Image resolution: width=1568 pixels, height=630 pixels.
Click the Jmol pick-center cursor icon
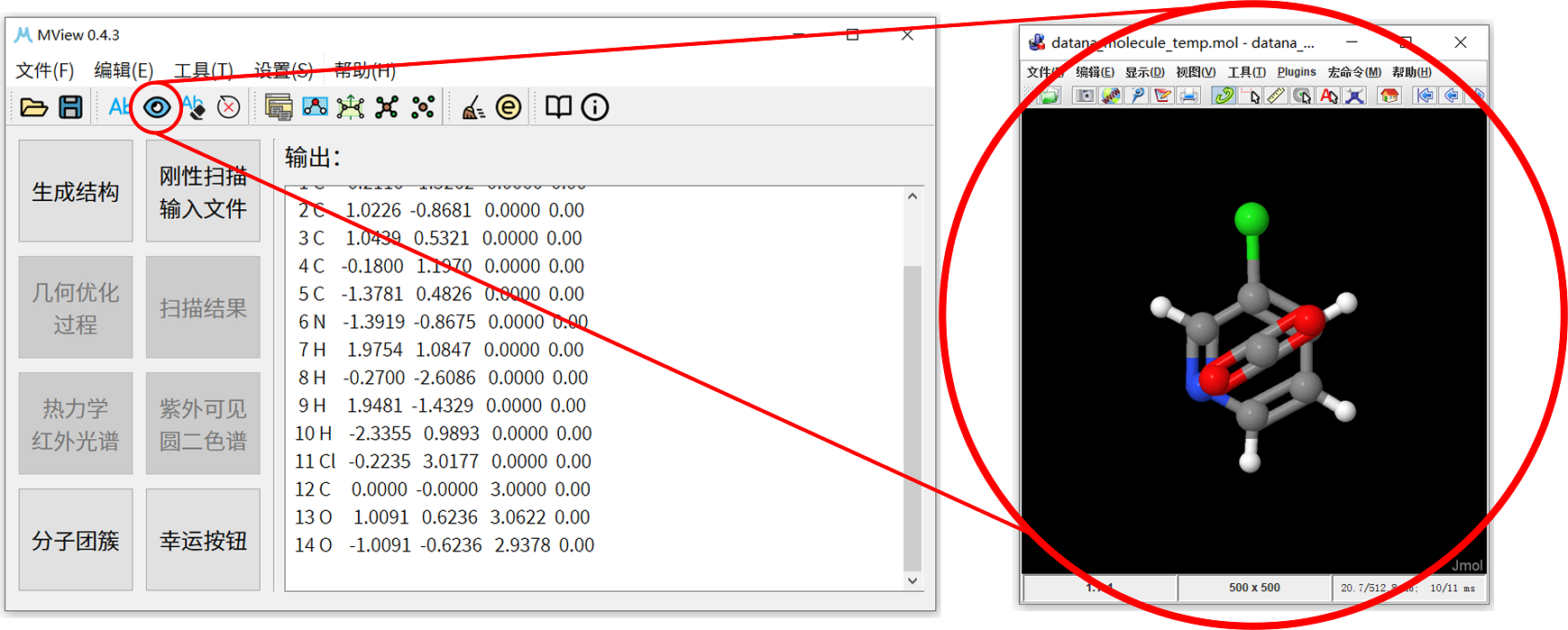(1302, 96)
